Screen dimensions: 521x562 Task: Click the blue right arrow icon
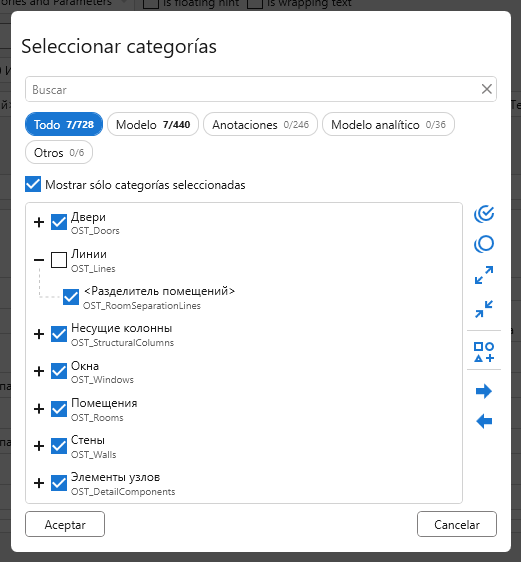pyautogui.click(x=484, y=391)
